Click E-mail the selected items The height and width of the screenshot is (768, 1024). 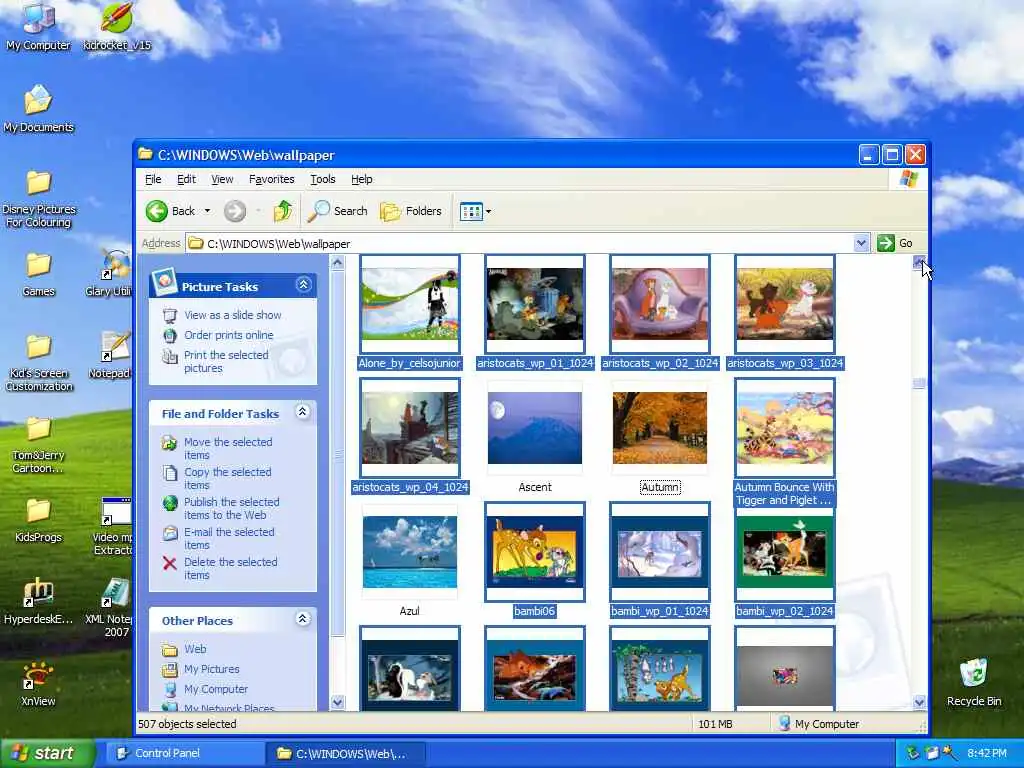[x=229, y=538]
